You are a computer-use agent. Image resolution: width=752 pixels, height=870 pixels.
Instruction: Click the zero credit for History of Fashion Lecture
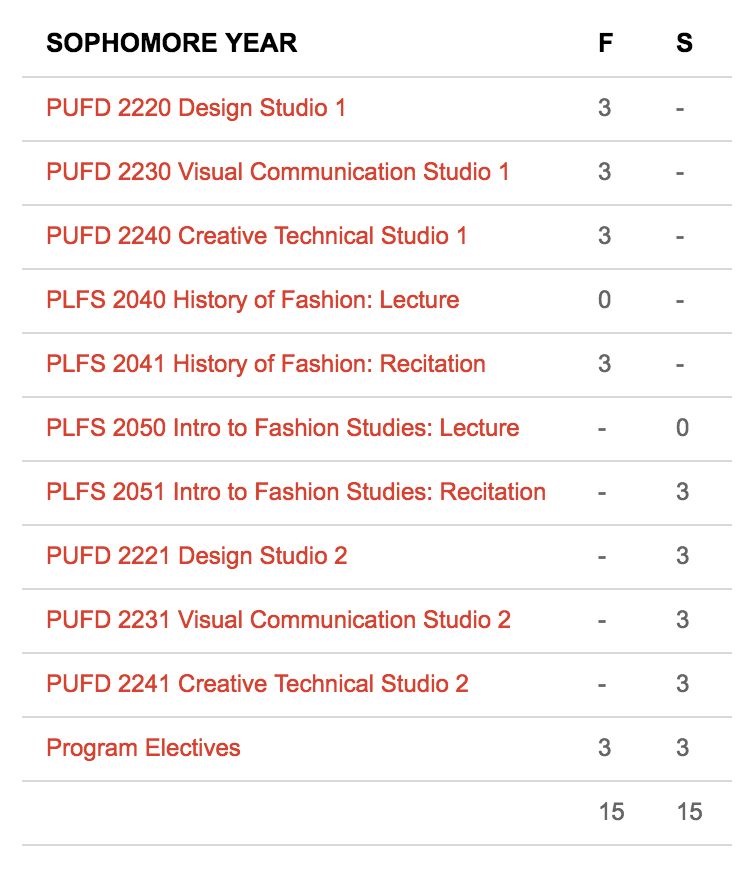coord(604,300)
